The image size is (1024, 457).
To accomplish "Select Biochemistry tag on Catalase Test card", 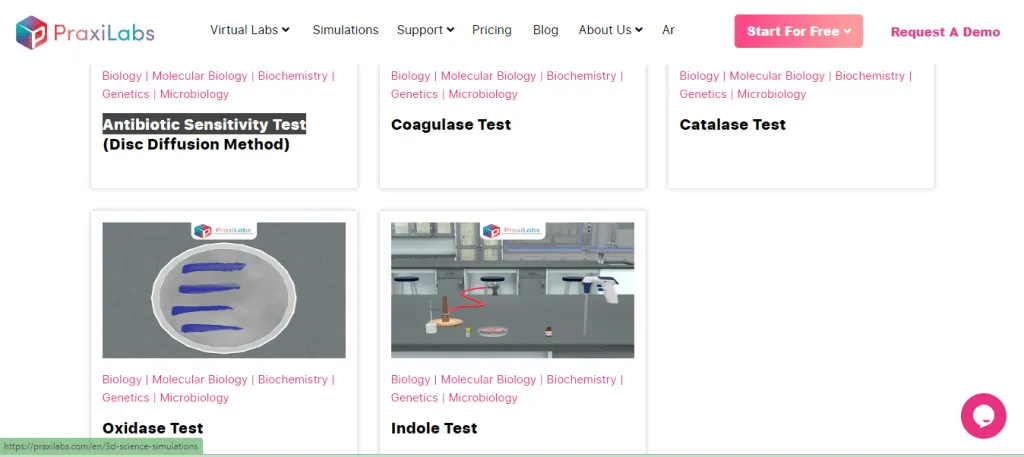I will [870, 76].
